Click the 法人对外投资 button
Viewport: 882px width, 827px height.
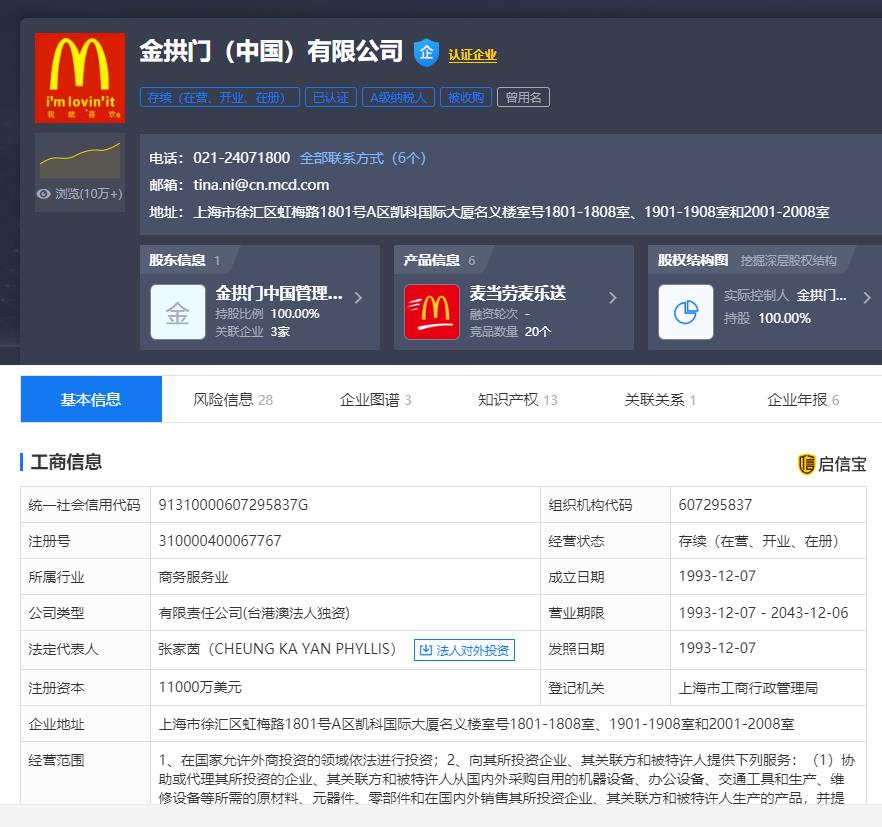(464, 650)
